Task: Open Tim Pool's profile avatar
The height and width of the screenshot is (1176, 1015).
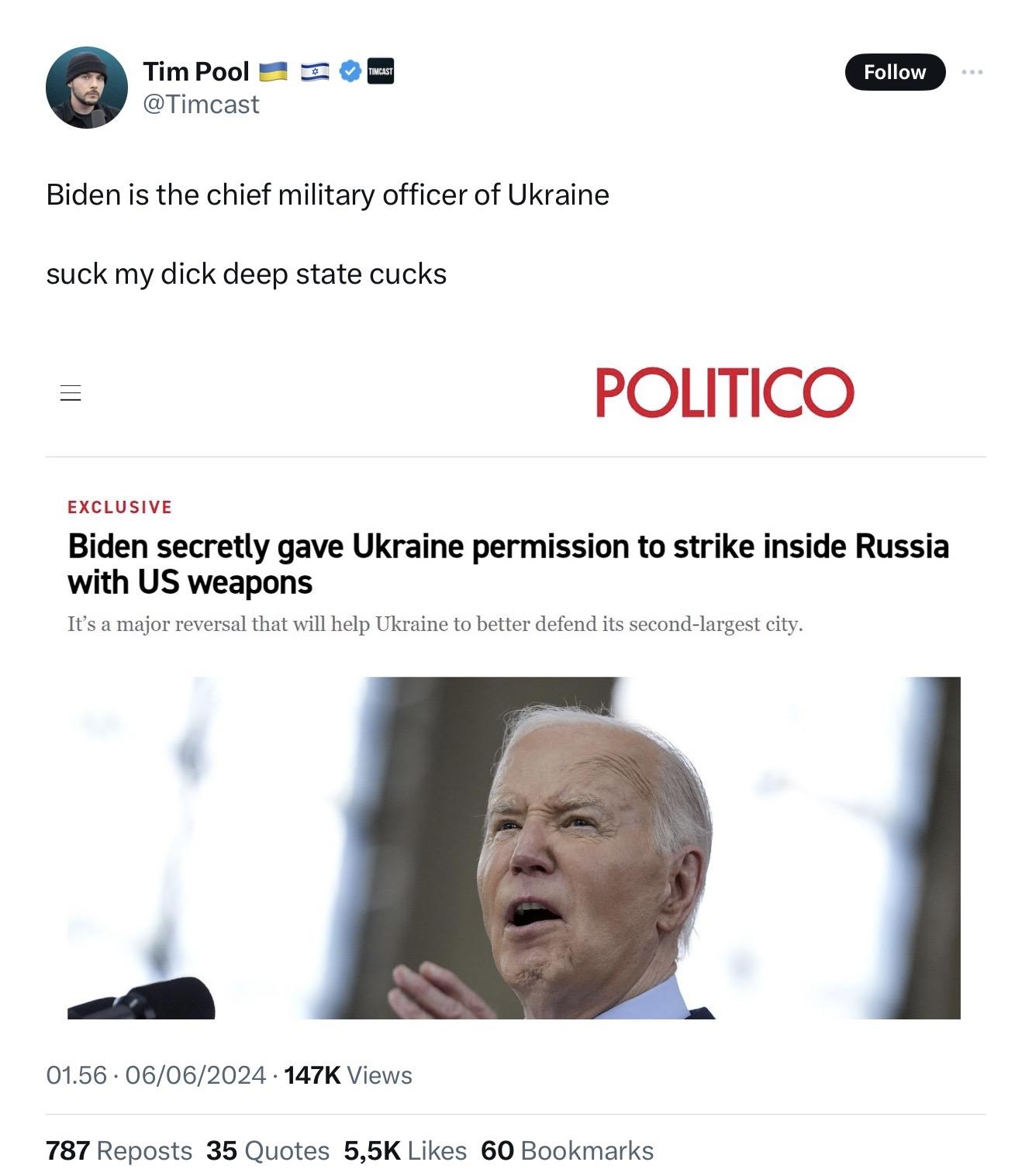Action: tap(87, 88)
